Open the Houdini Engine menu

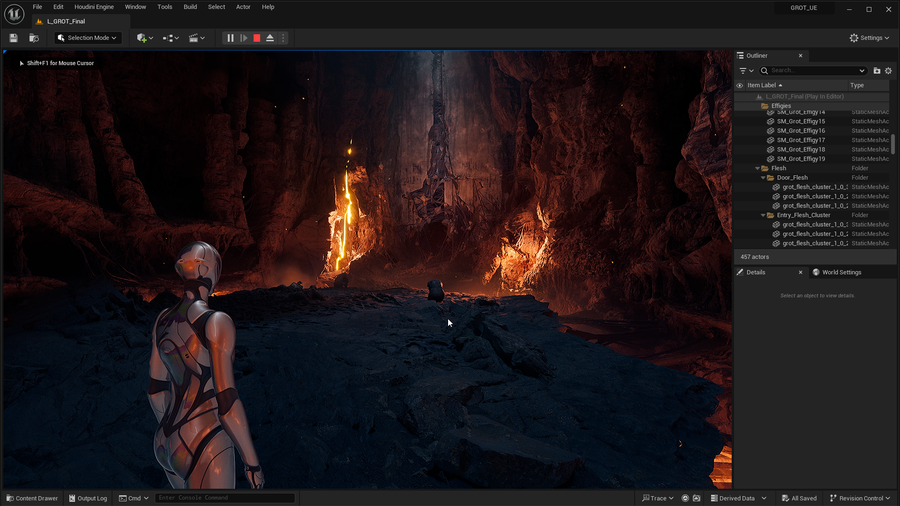(x=94, y=7)
